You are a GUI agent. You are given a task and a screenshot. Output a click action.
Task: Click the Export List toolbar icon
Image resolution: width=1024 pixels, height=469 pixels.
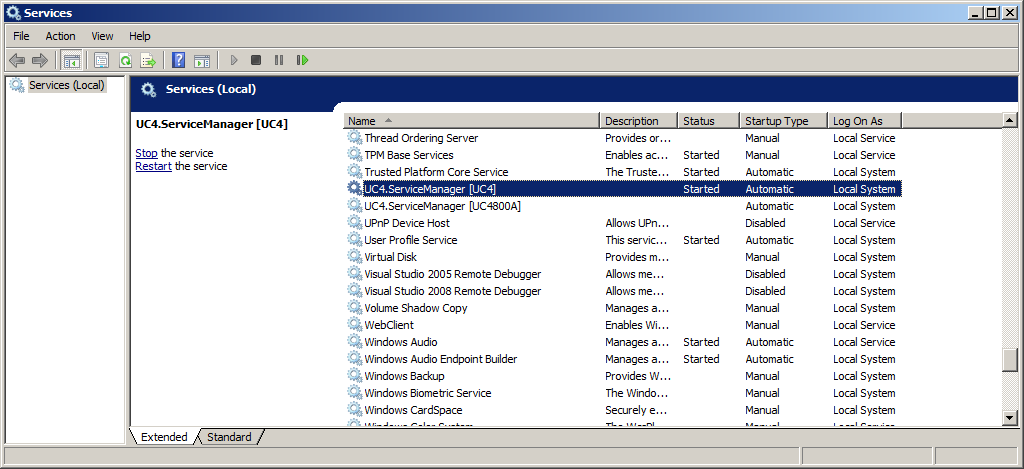click(148, 61)
